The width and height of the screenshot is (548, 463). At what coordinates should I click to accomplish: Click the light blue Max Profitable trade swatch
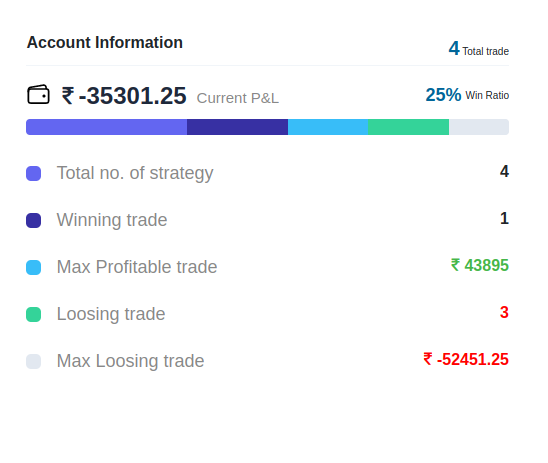[x=34, y=267]
